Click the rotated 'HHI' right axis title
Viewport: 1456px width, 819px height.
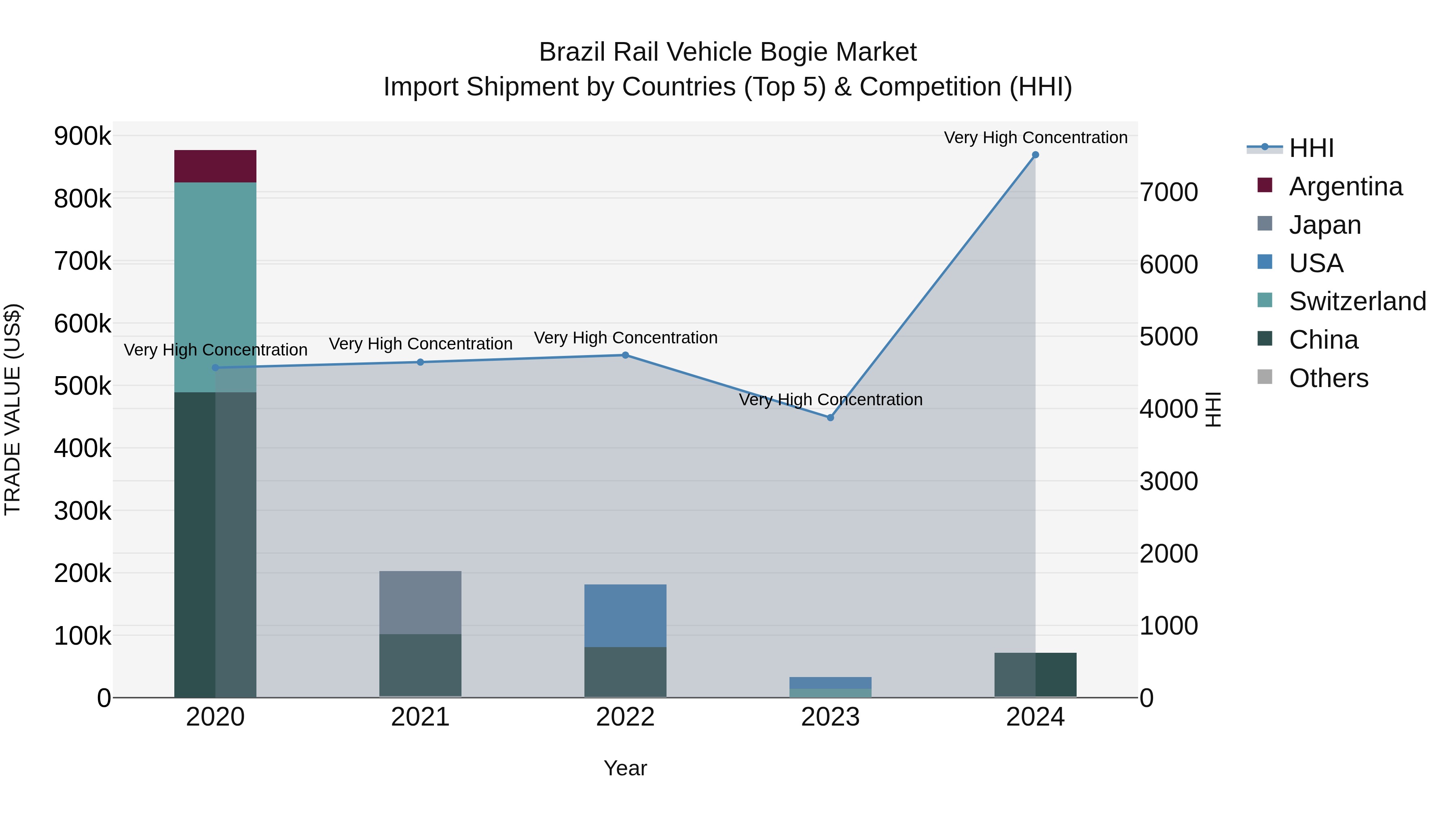coord(1213,410)
